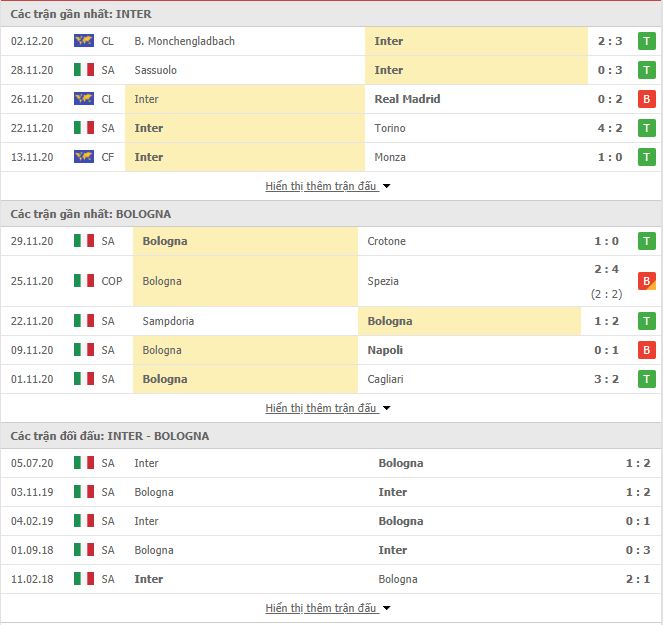Click the half-orange B badge for Spezia match

(647, 281)
